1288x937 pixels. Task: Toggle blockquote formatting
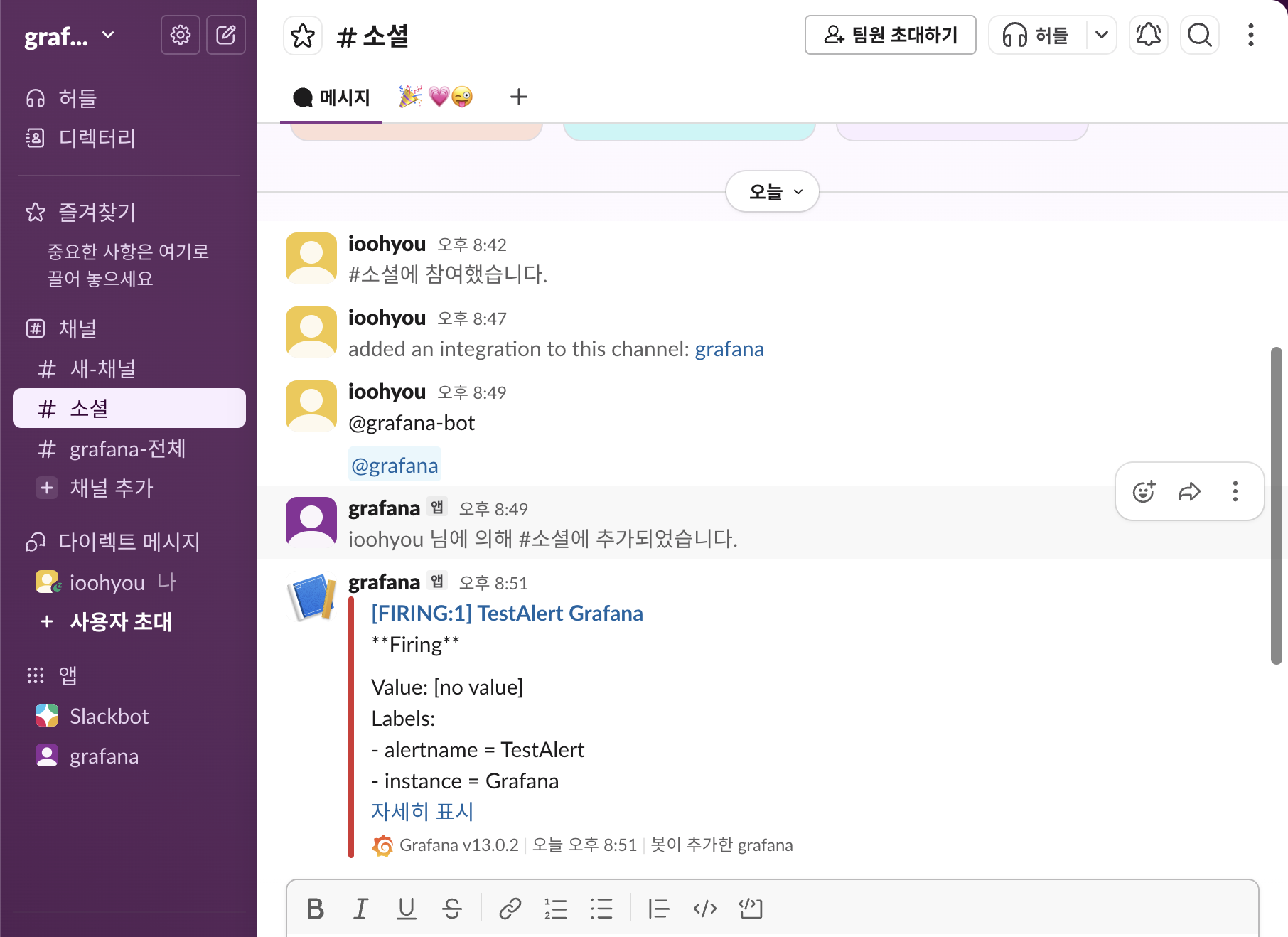click(659, 909)
